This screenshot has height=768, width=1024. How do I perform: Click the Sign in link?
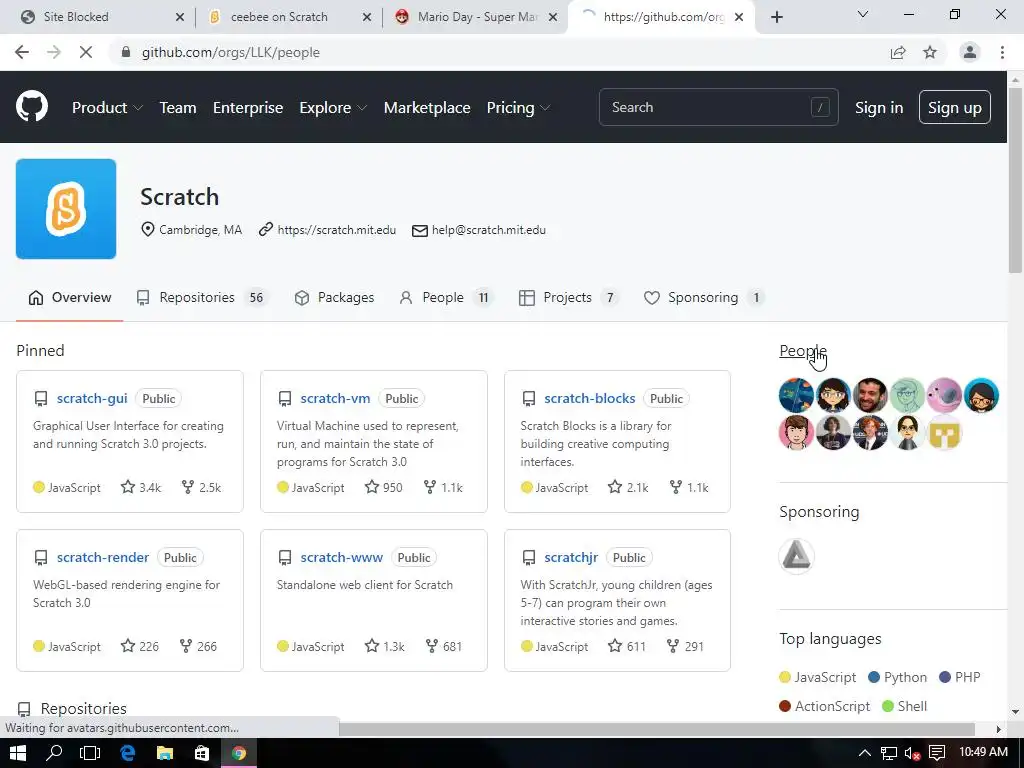(879, 108)
